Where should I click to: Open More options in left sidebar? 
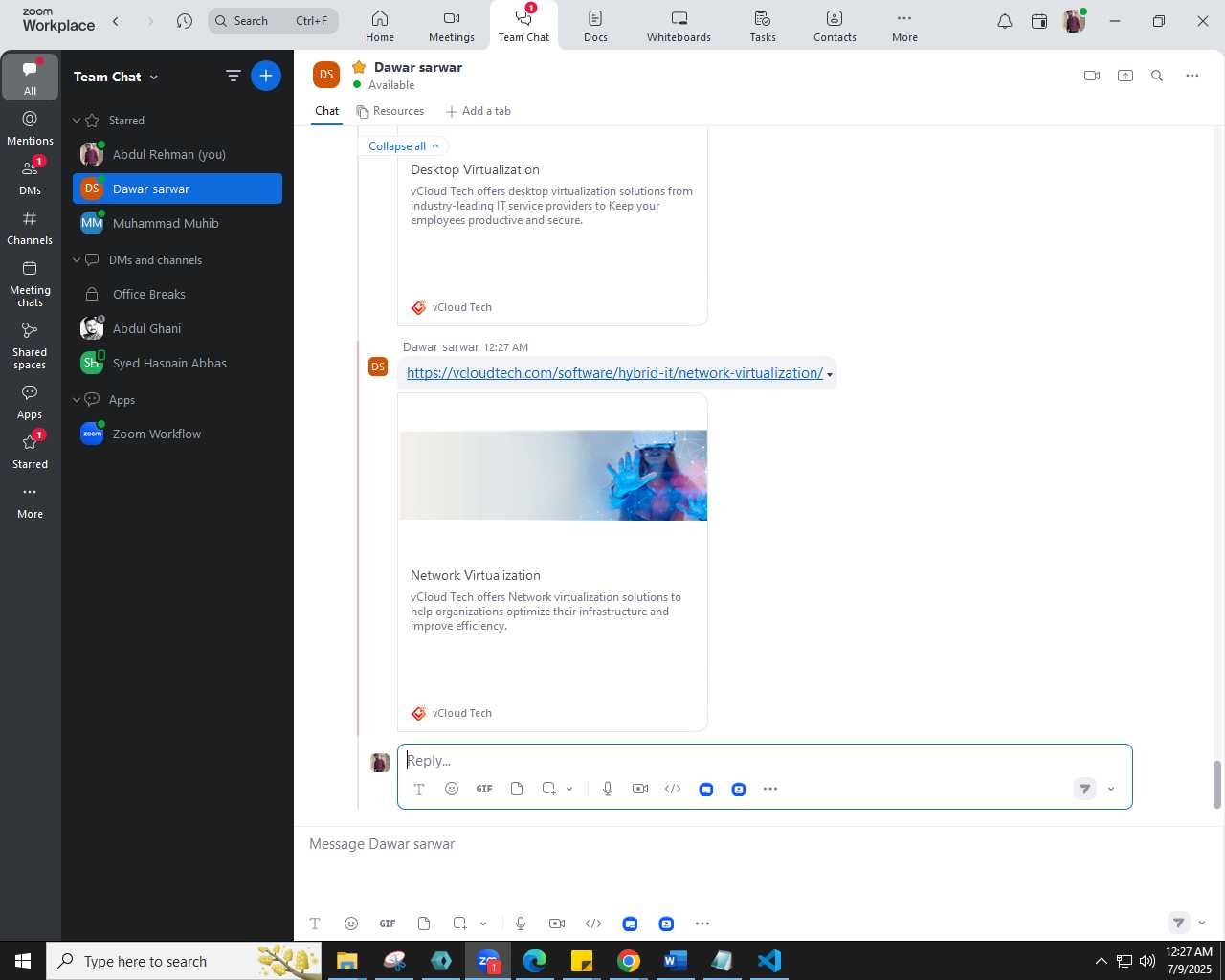point(30,501)
